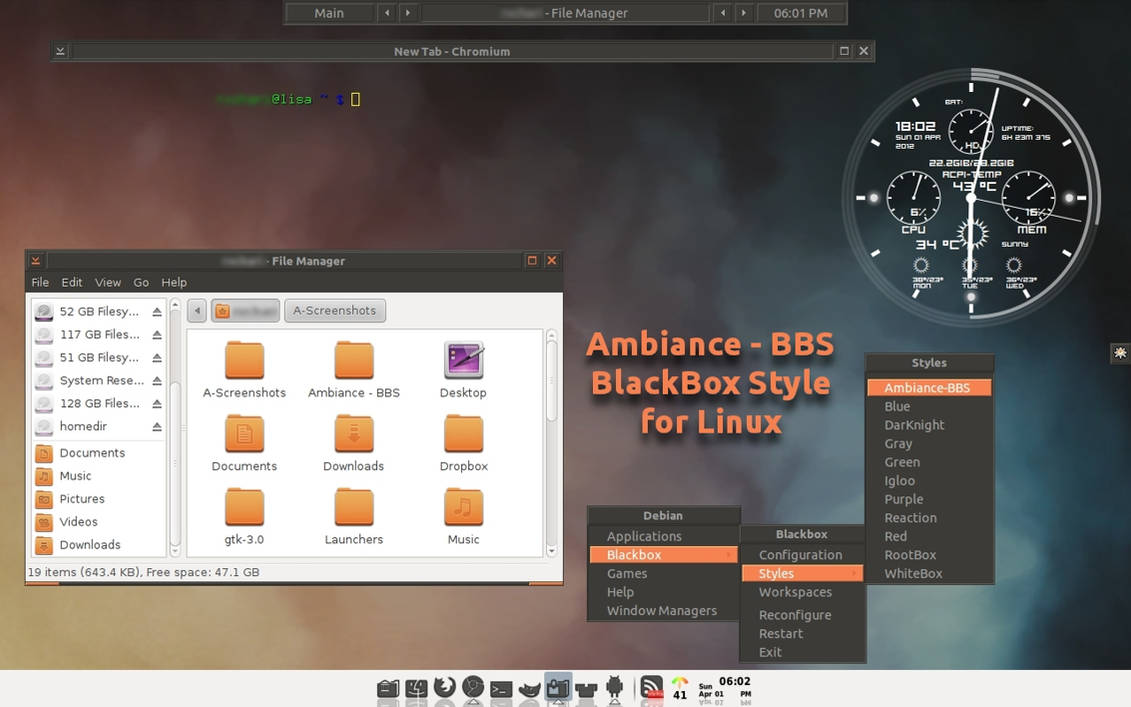Click the back navigation arrow in the toolbar
This screenshot has height=707, width=1131.
pyautogui.click(x=196, y=310)
